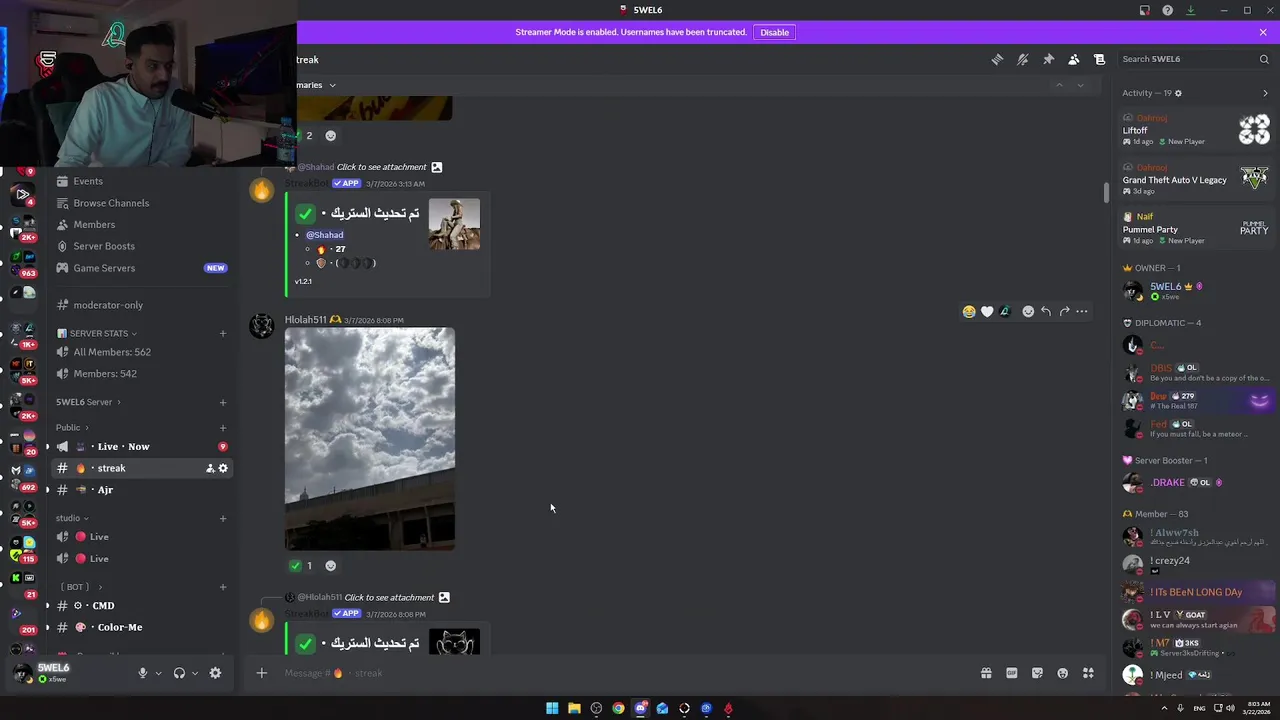Edit streak channel settings gear
This screenshot has height=720, width=1280.
(223, 468)
